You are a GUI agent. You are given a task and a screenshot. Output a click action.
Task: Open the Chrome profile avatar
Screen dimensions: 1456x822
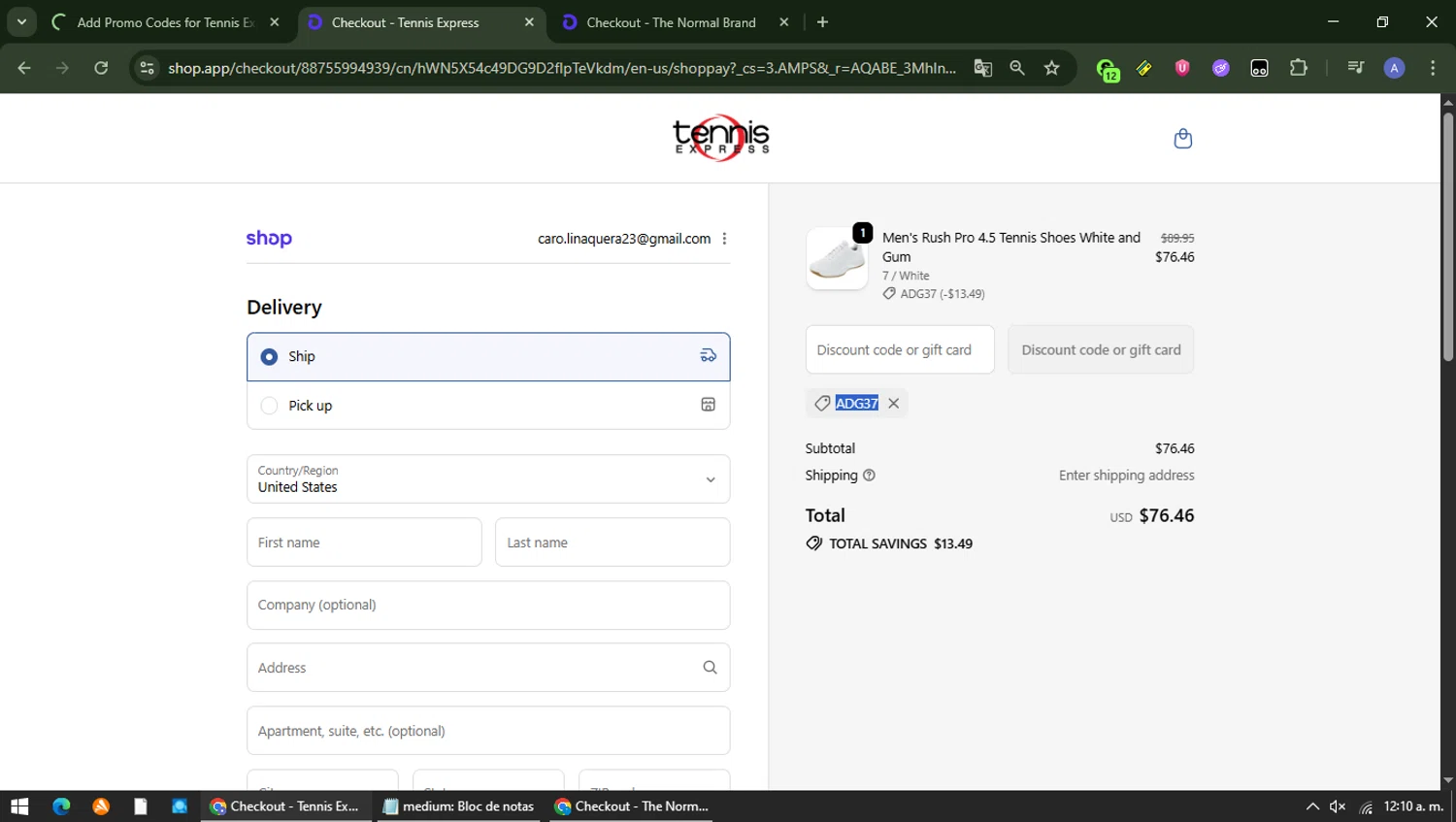pyautogui.click(x=1394, y=68)
